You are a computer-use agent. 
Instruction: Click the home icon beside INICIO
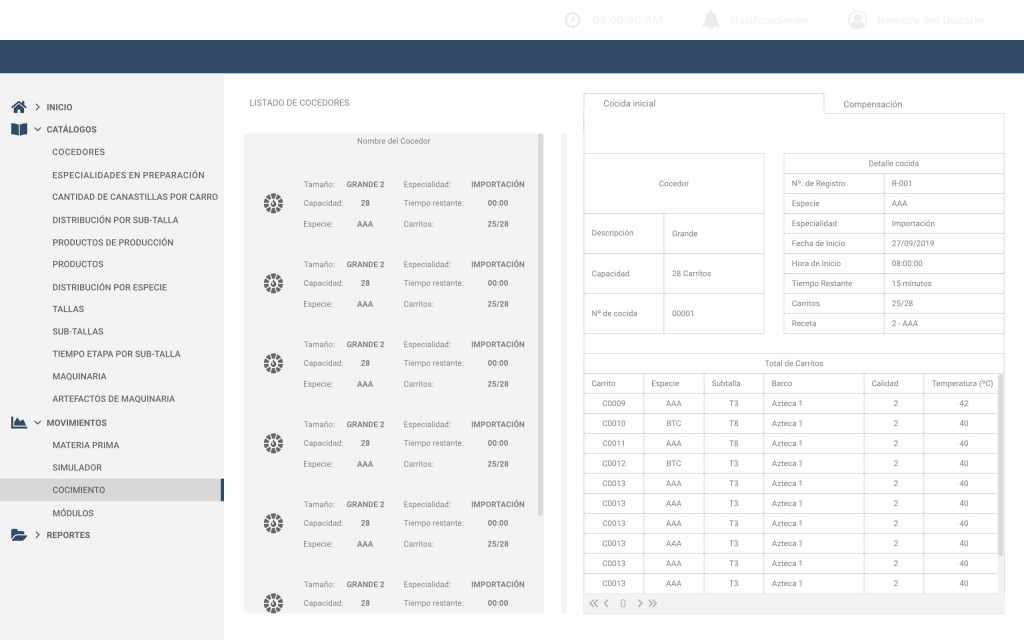tap(18, 107)
